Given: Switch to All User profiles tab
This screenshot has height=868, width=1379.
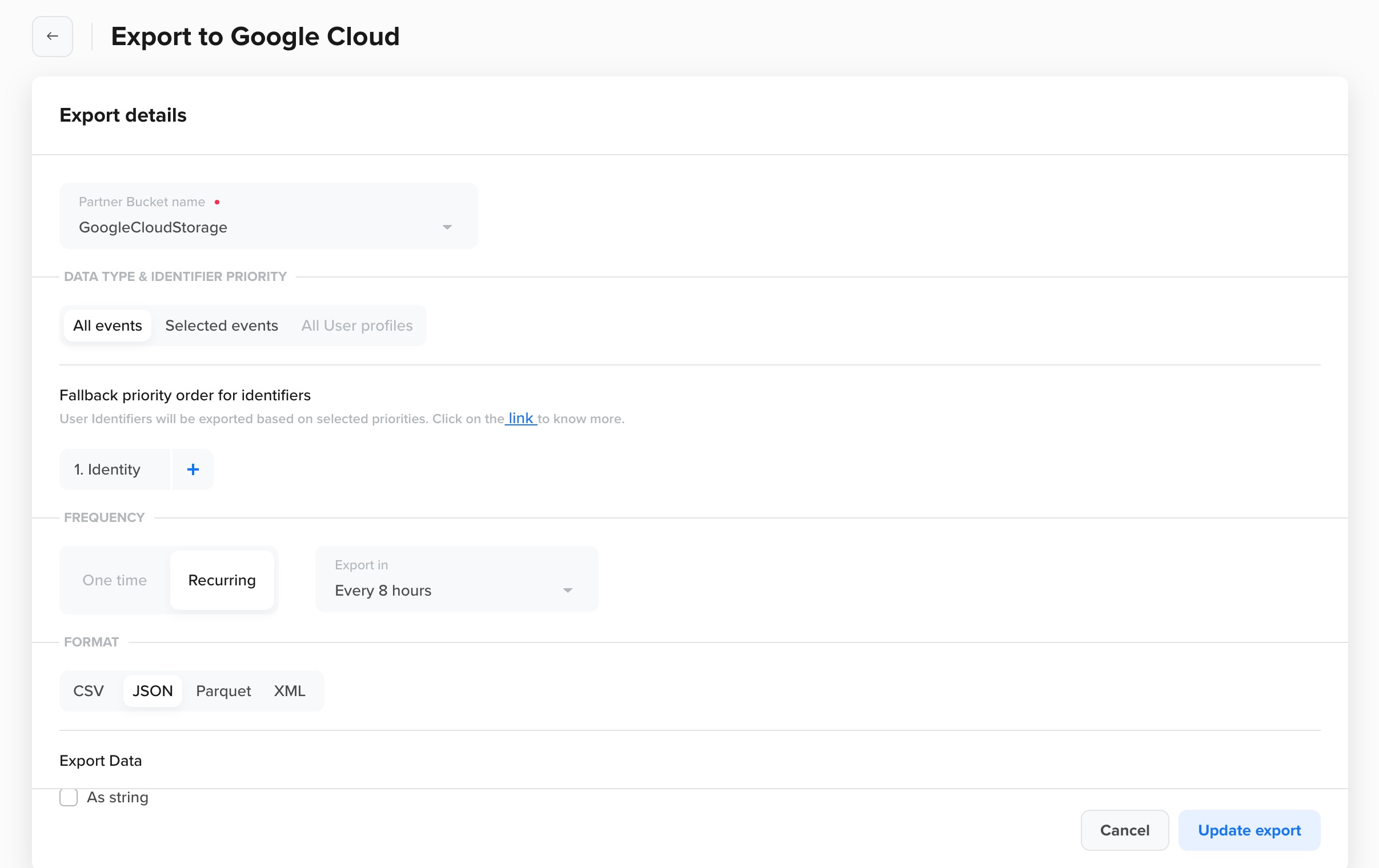Looking at the screenshot, I should click(x=357, y=325).
